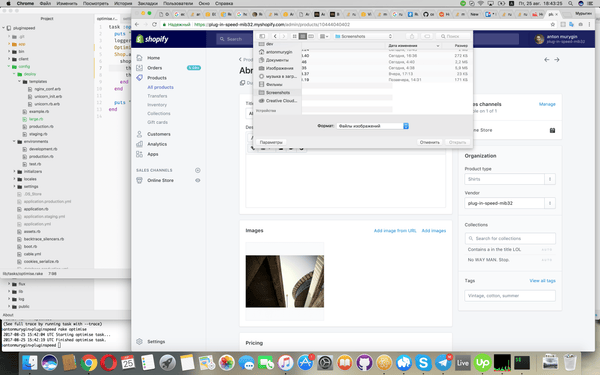Toggle sidebar in file dialog

[262, 36]
